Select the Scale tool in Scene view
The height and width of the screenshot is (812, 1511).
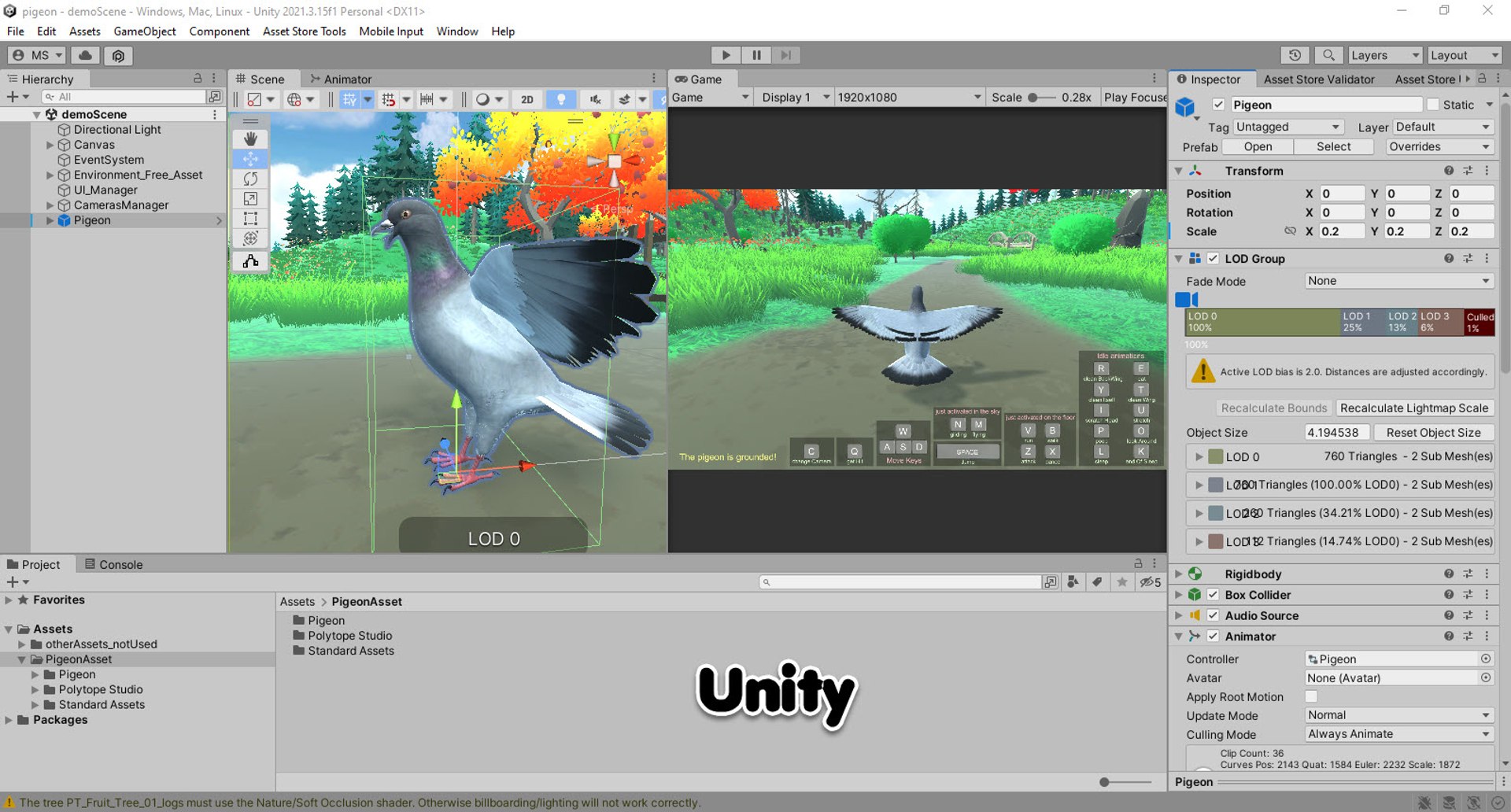[x=250, y=199]
